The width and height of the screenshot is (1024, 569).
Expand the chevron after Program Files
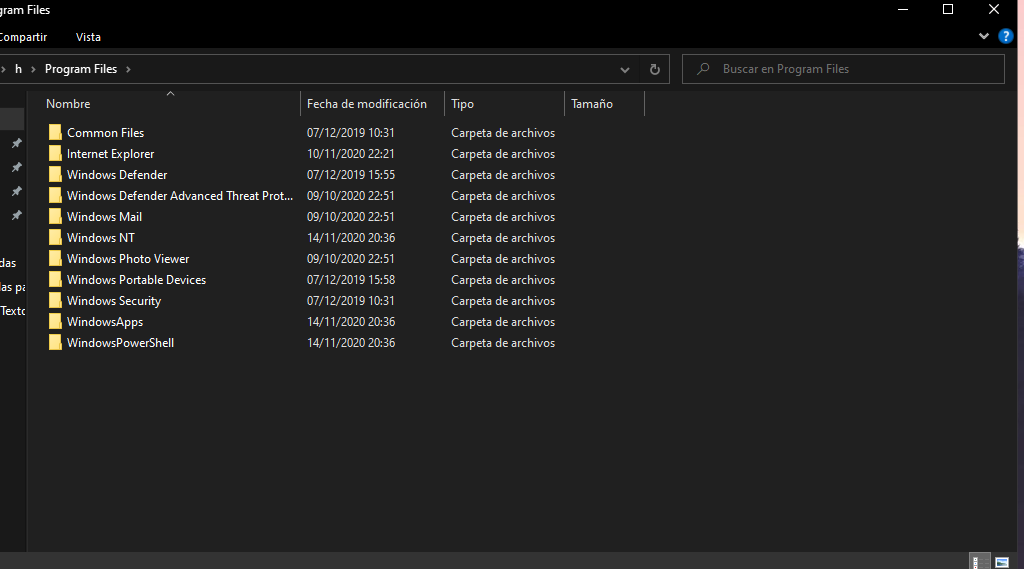(128, 69)
